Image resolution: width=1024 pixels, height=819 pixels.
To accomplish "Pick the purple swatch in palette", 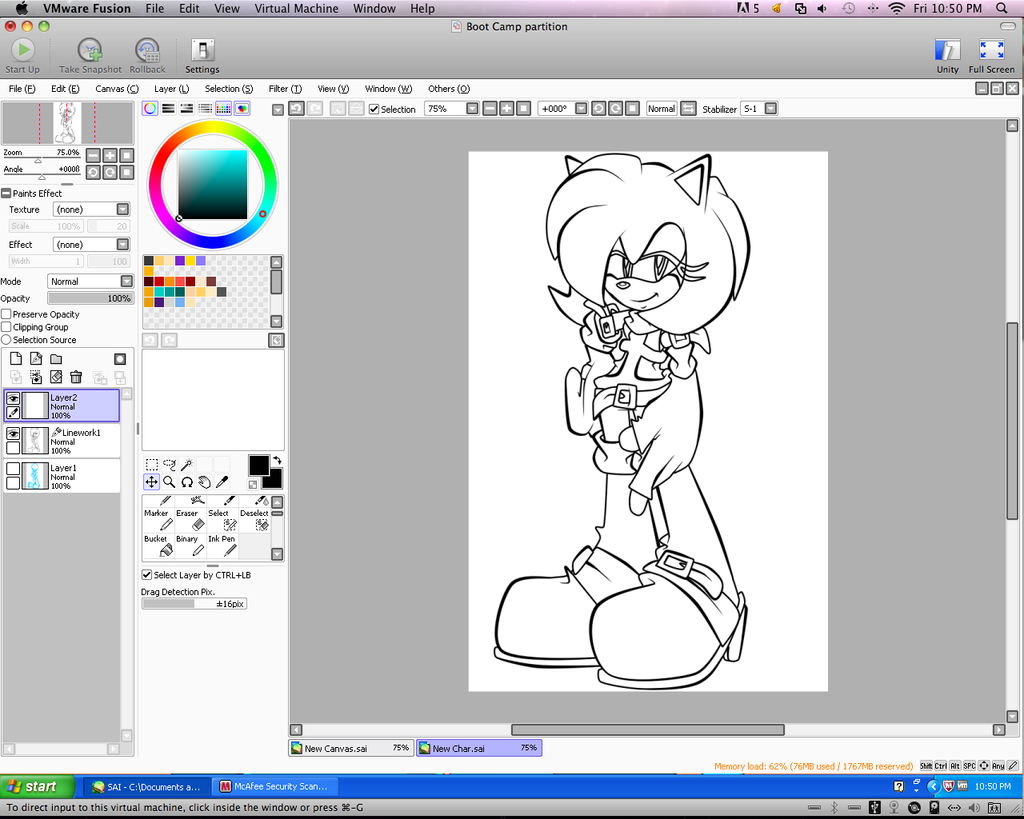I will [180, 261].
